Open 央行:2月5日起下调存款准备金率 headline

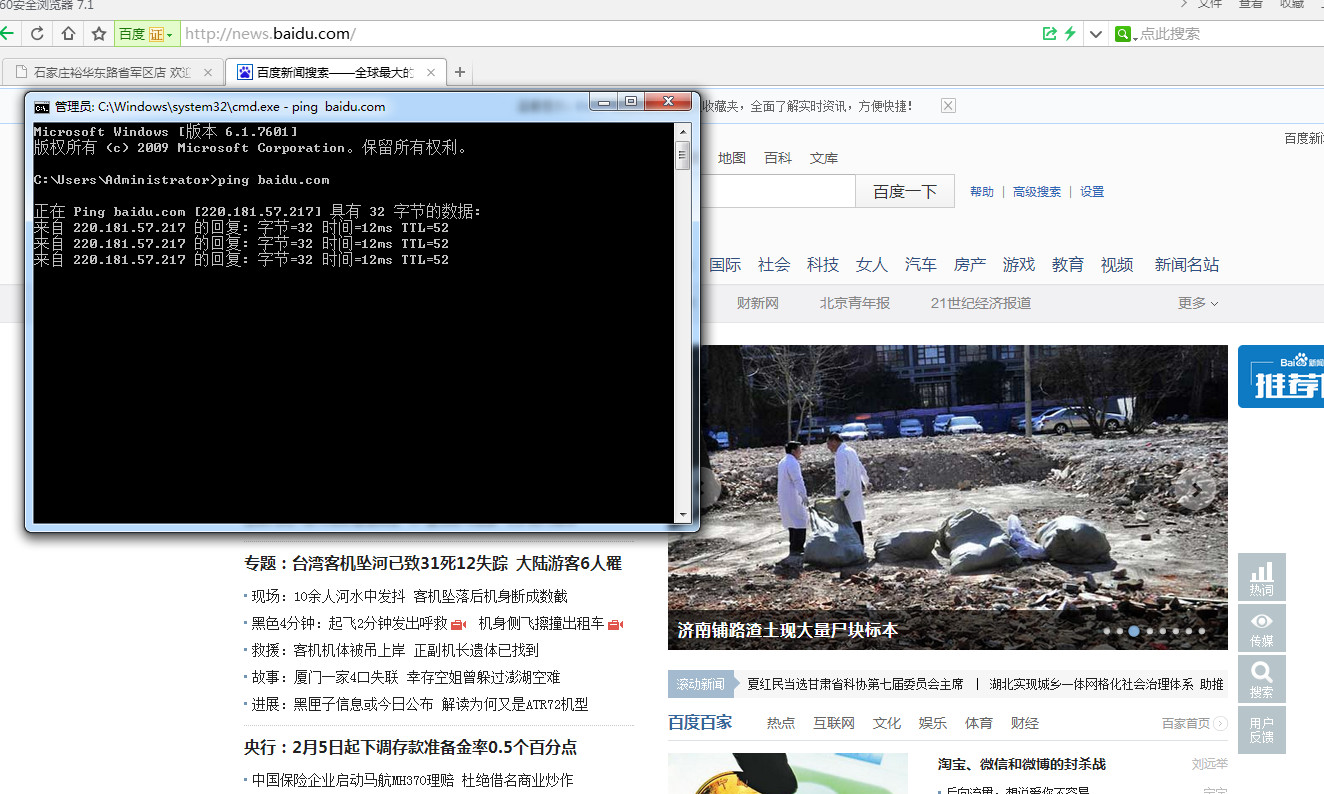point(410,748)
